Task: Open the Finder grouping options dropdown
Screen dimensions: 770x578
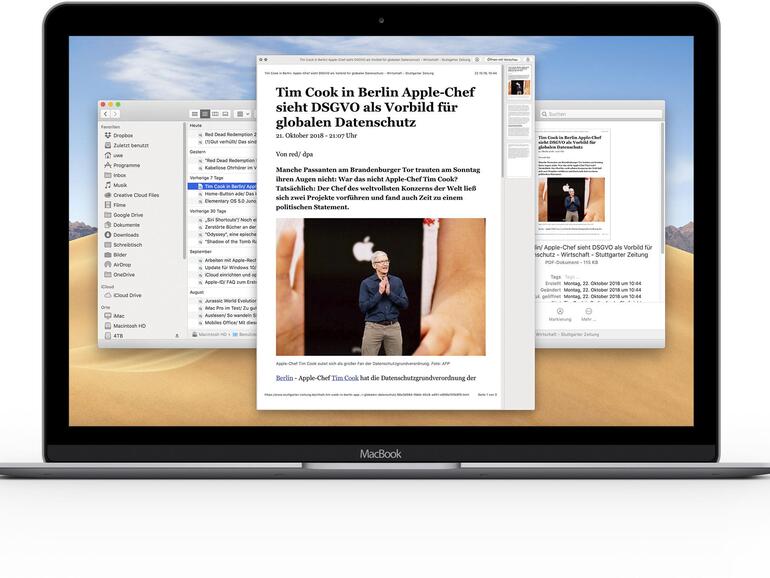Action: 243,114
